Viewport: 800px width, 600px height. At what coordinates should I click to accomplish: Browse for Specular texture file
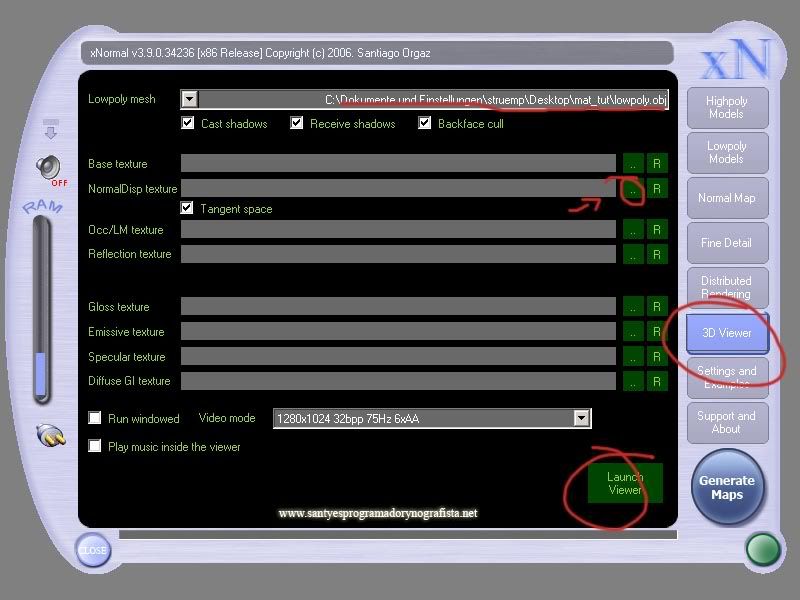click(x=633, y=357)
